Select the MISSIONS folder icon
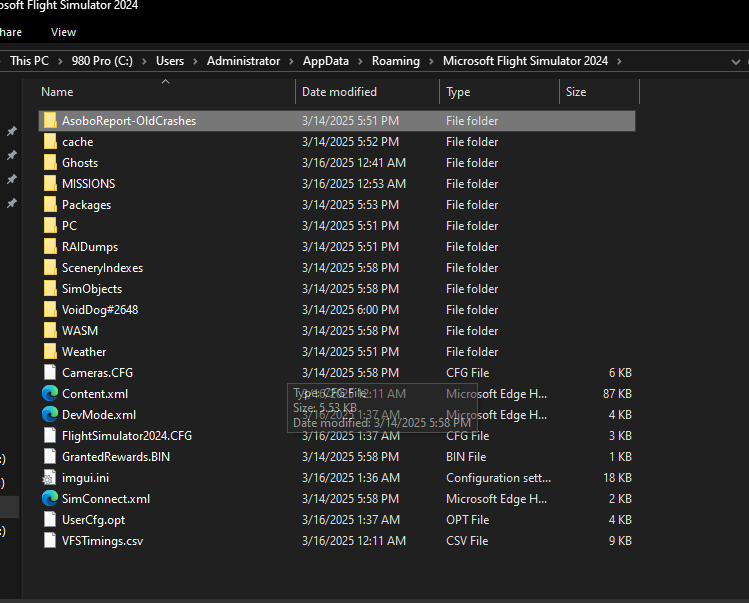 click(x=50, y=184)
